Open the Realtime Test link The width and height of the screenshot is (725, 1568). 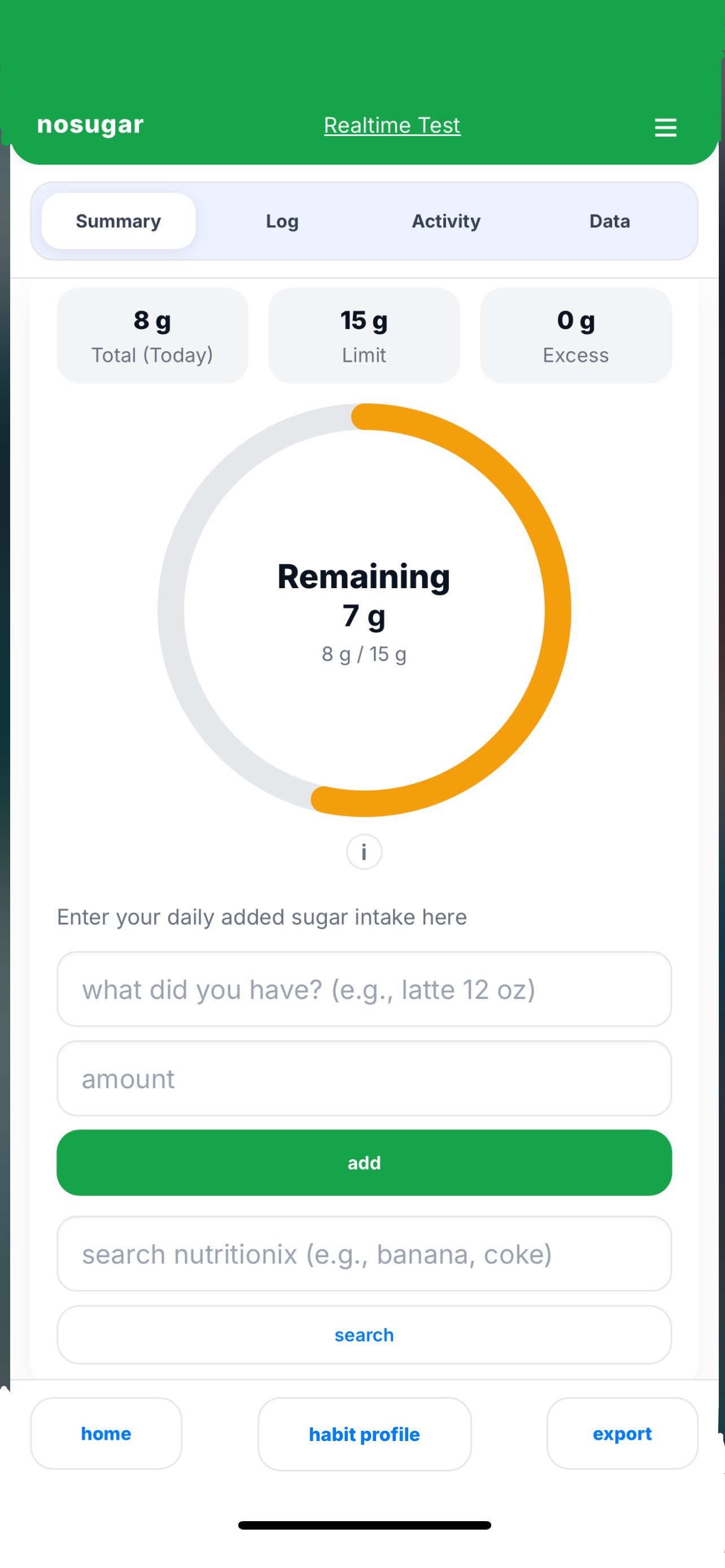[392, 125]
